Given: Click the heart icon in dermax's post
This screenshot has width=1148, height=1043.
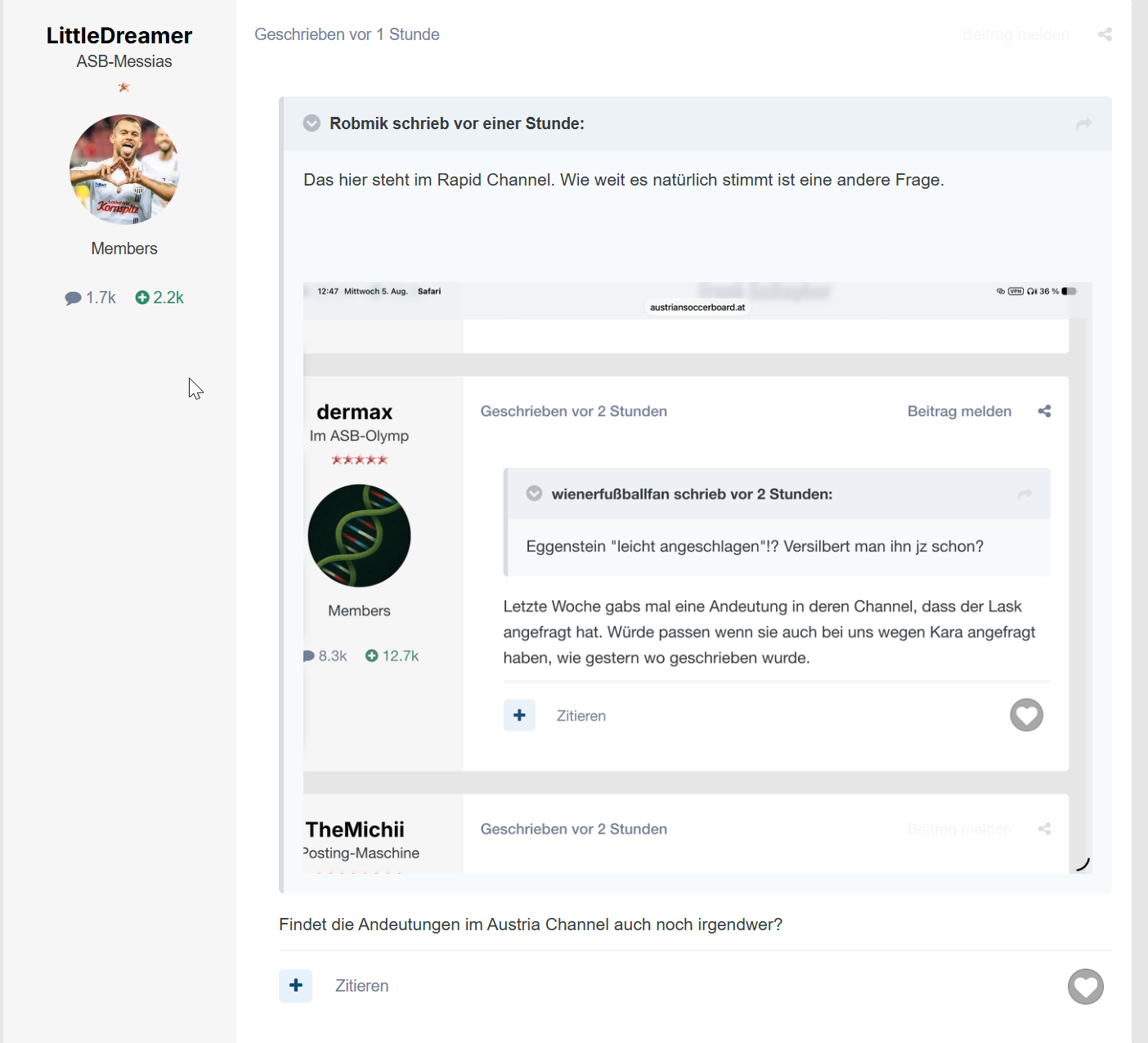Looking at the screenshot, I should [1026, 715].
